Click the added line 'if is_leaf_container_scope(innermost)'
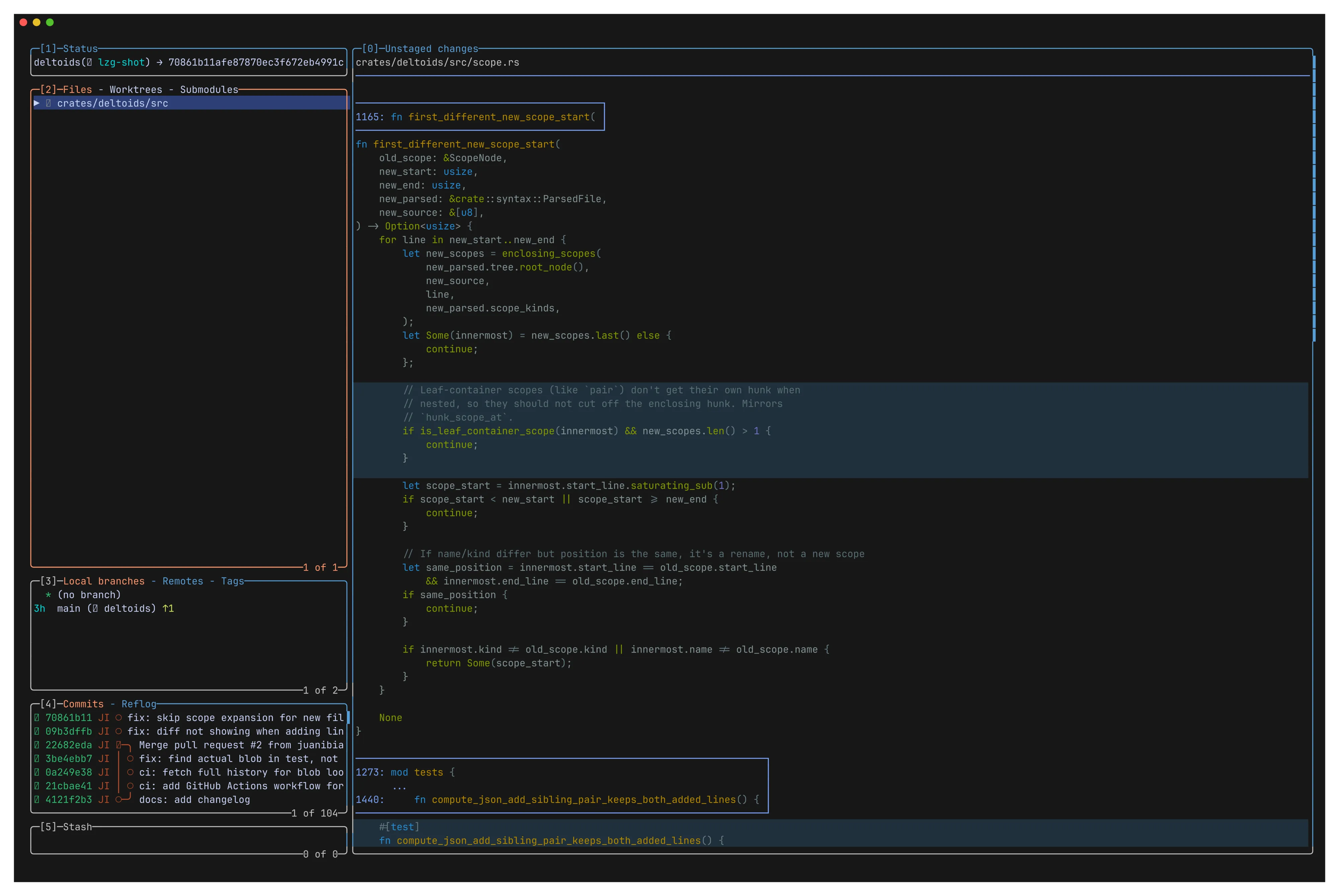This screenshot has height=896, width=1339. tap(586, 431)
